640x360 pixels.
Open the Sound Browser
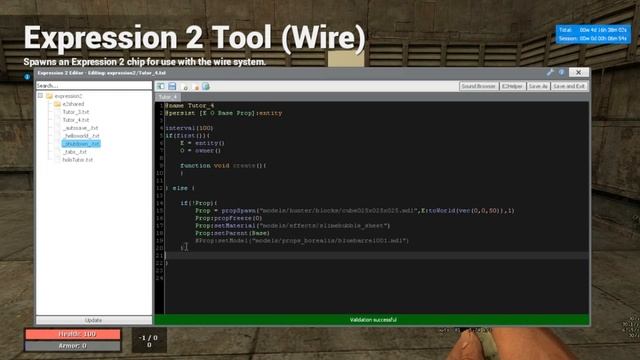tap(478, 86)
